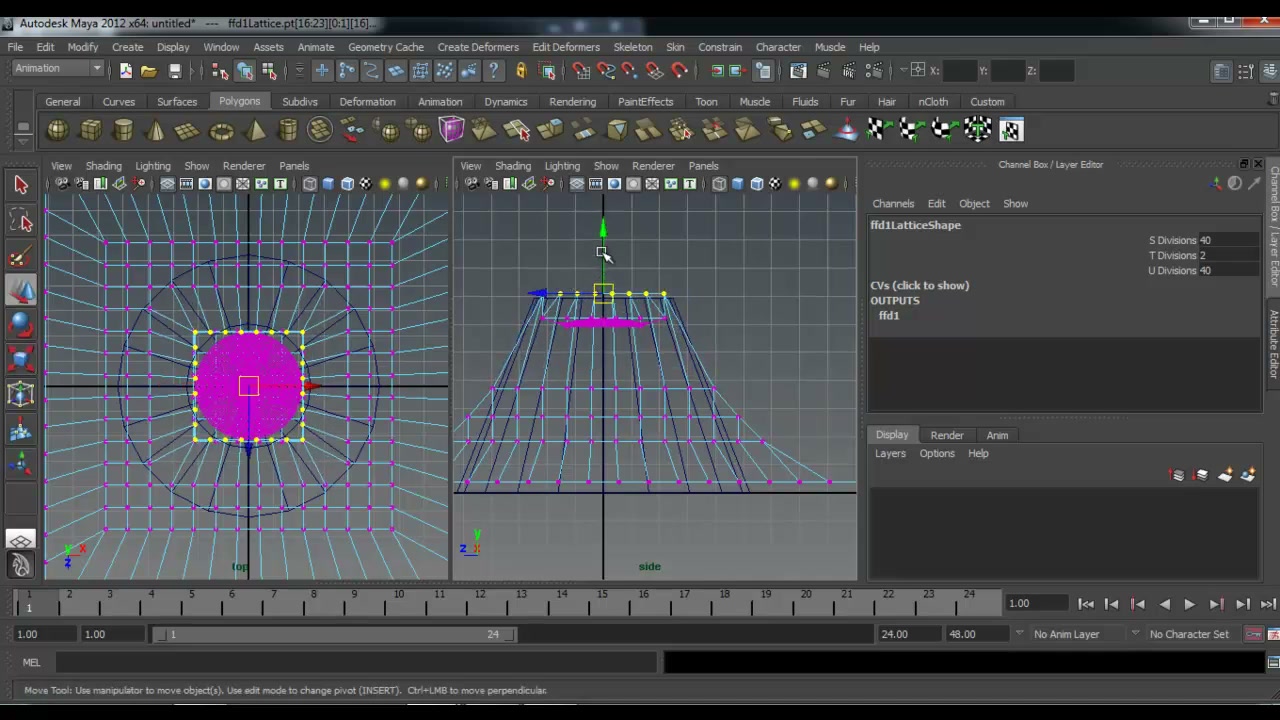Create a polygon torus from shelf
Screen dimensions: 1280x720
[x=221, y=130]
